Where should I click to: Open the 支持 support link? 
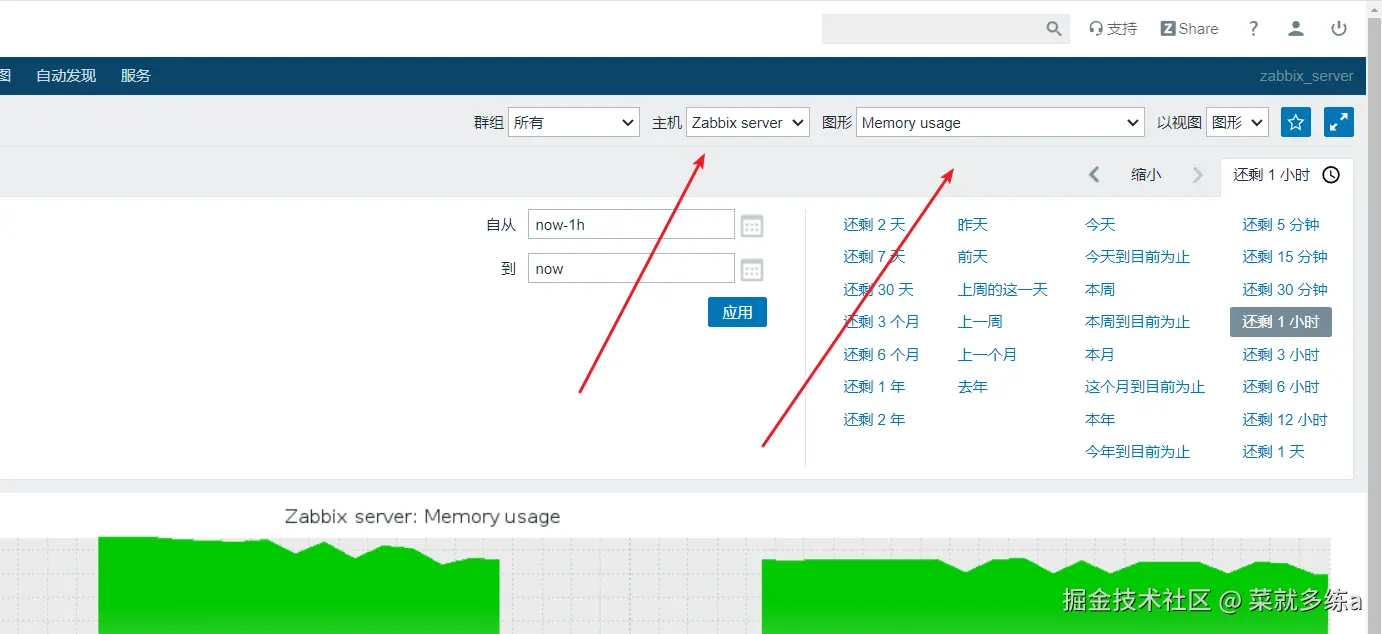pos(1113,29)
